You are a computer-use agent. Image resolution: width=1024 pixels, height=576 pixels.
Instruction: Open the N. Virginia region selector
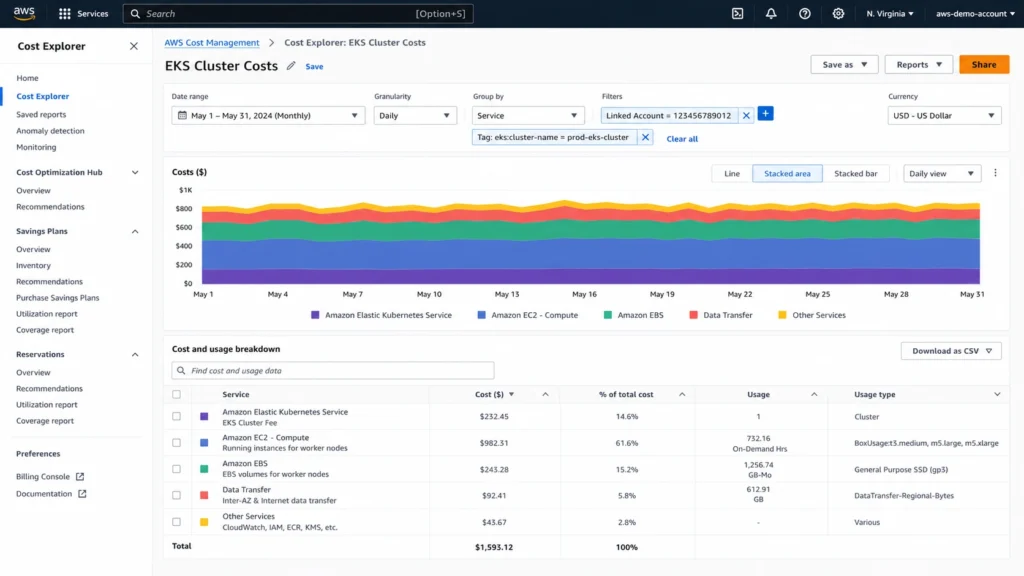tap(889, 14)
